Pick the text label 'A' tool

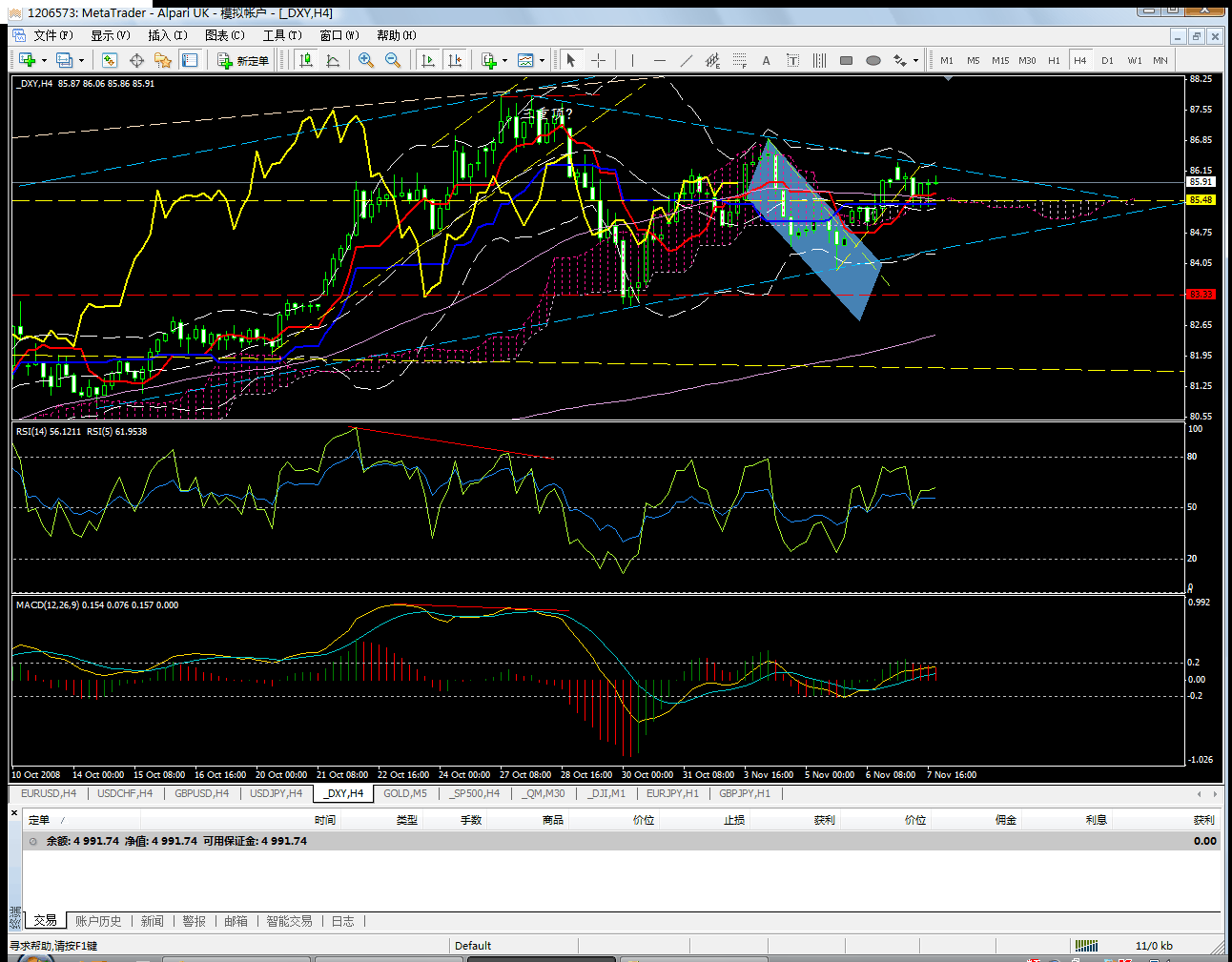(x=766, y=60)
